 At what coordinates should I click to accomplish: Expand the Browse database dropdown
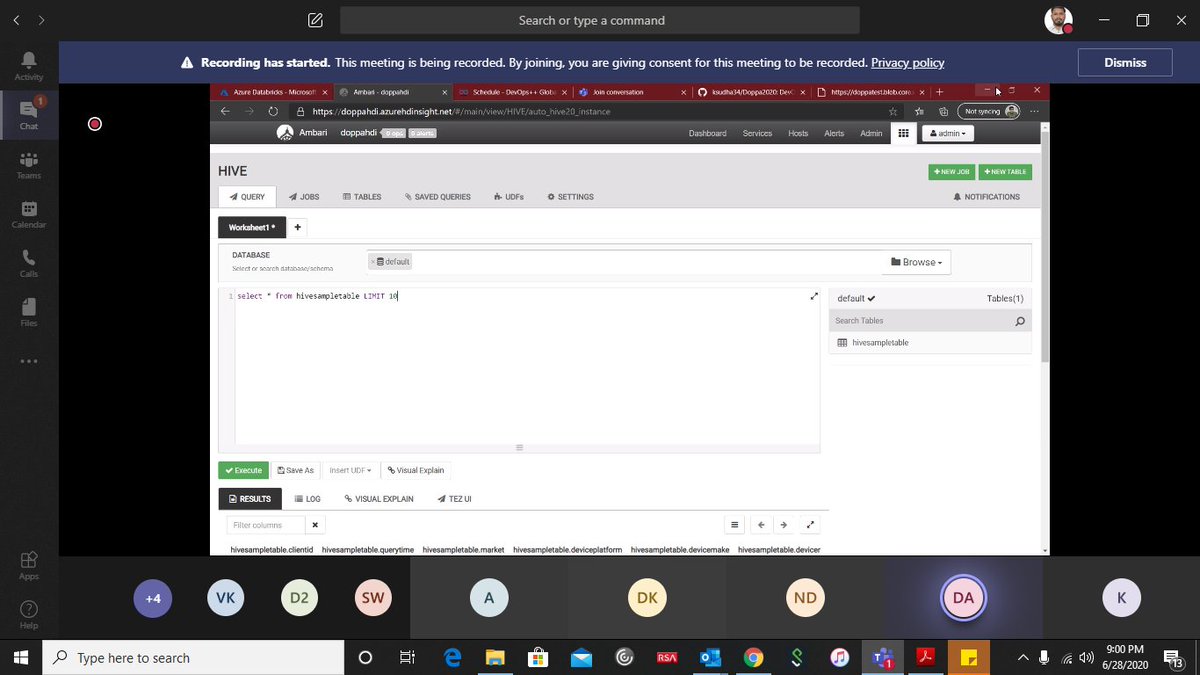[916, 262]
